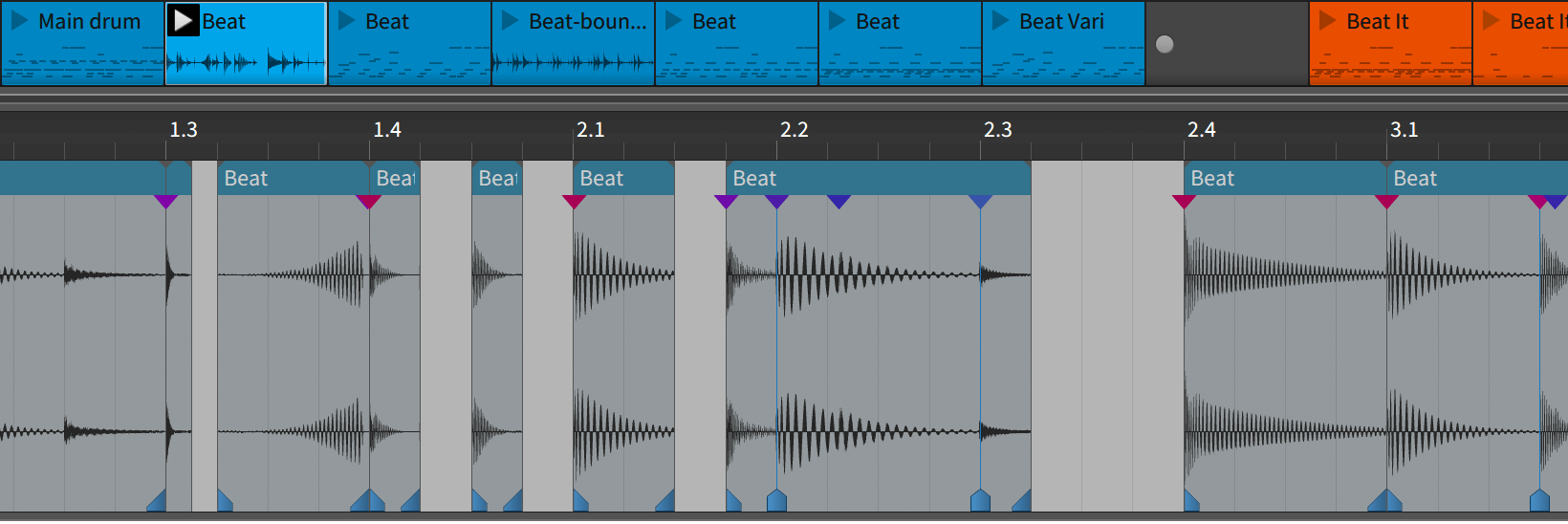The image size is (1568, 524).
Task: Click ruler position 1.3
Action: click(184, 130)
